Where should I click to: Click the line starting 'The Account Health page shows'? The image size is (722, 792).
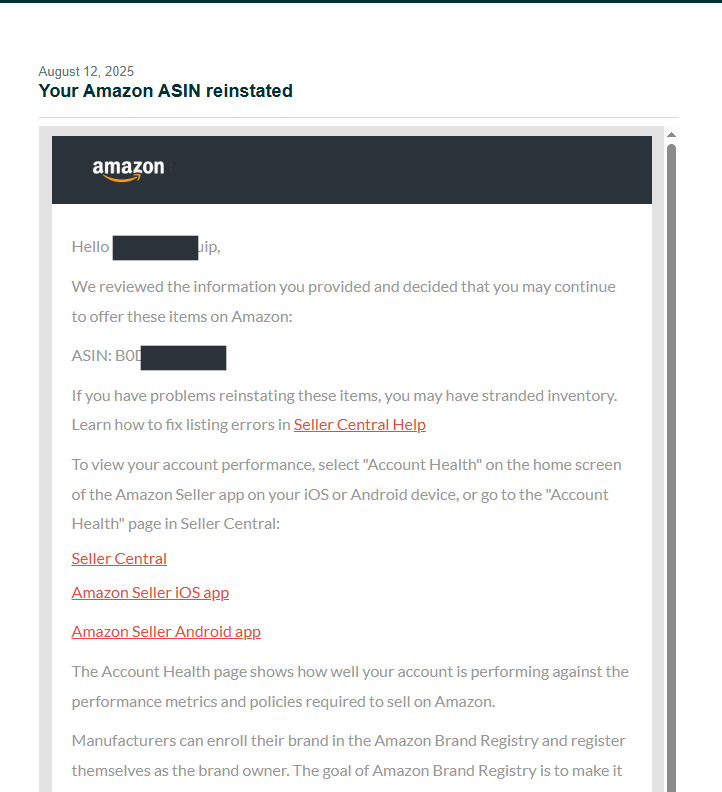pyautogui.click(x=350, y=672)
